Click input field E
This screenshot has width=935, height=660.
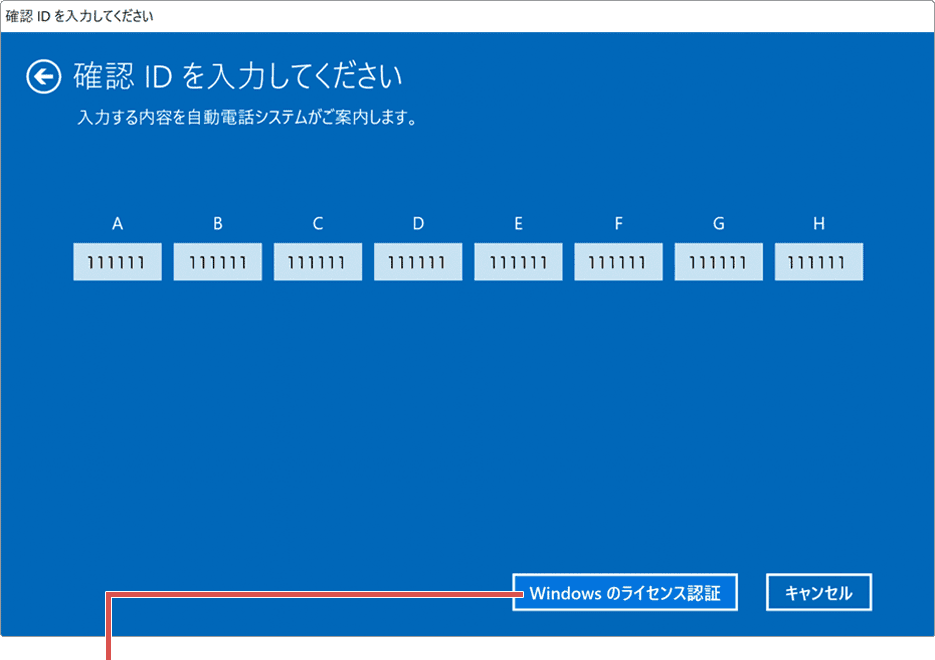518,261
